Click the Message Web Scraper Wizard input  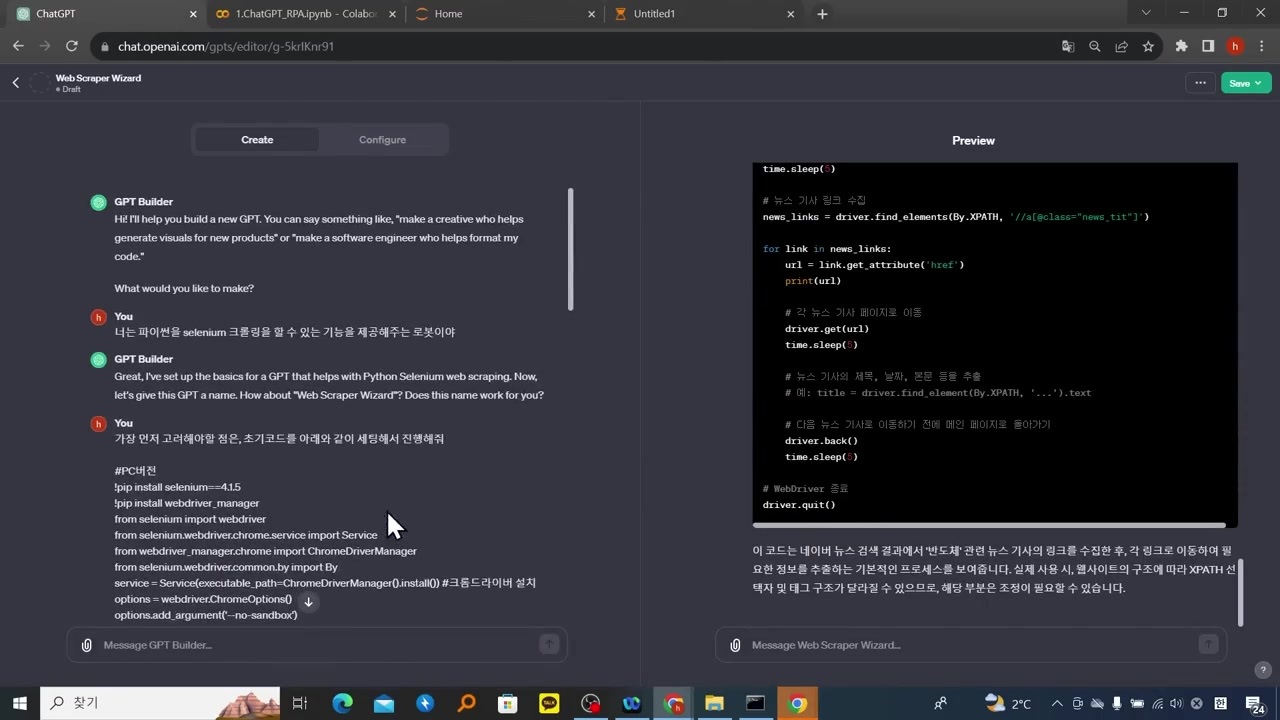pos(972,645)
